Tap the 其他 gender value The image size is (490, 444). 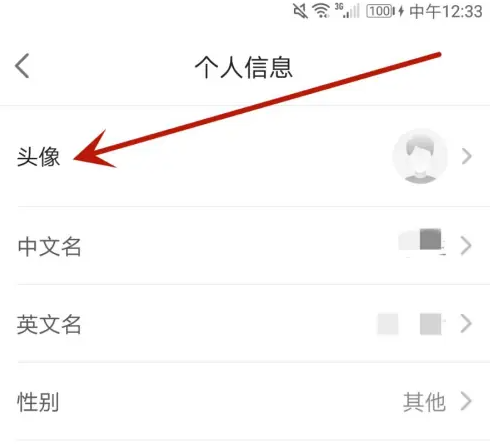[424, 402]
